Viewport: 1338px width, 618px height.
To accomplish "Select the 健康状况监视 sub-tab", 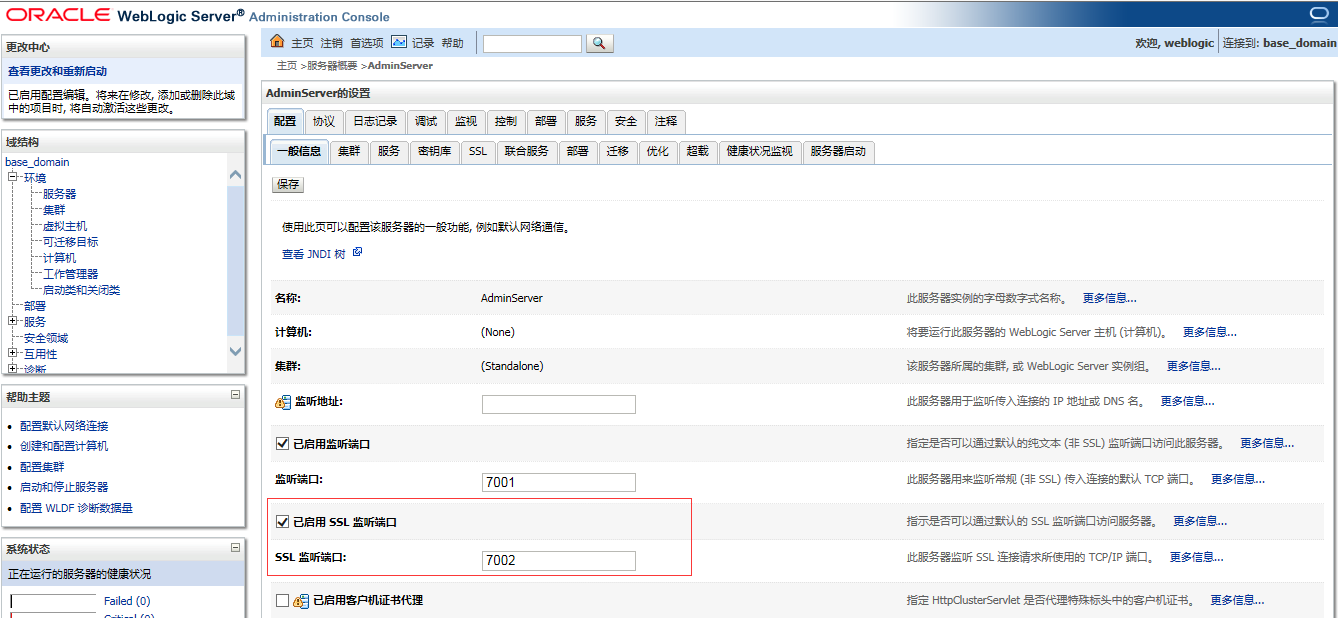I will point(759,151).
